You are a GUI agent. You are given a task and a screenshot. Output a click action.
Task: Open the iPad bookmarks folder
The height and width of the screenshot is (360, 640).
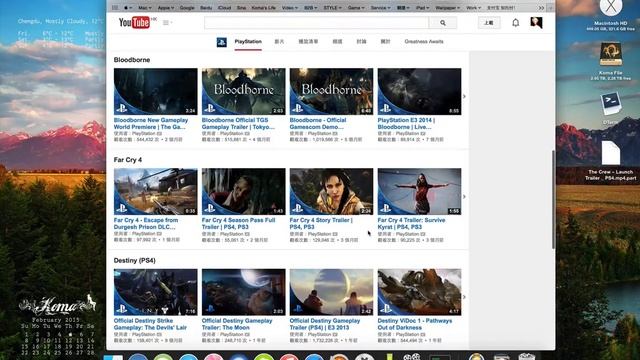coord(422,8)
